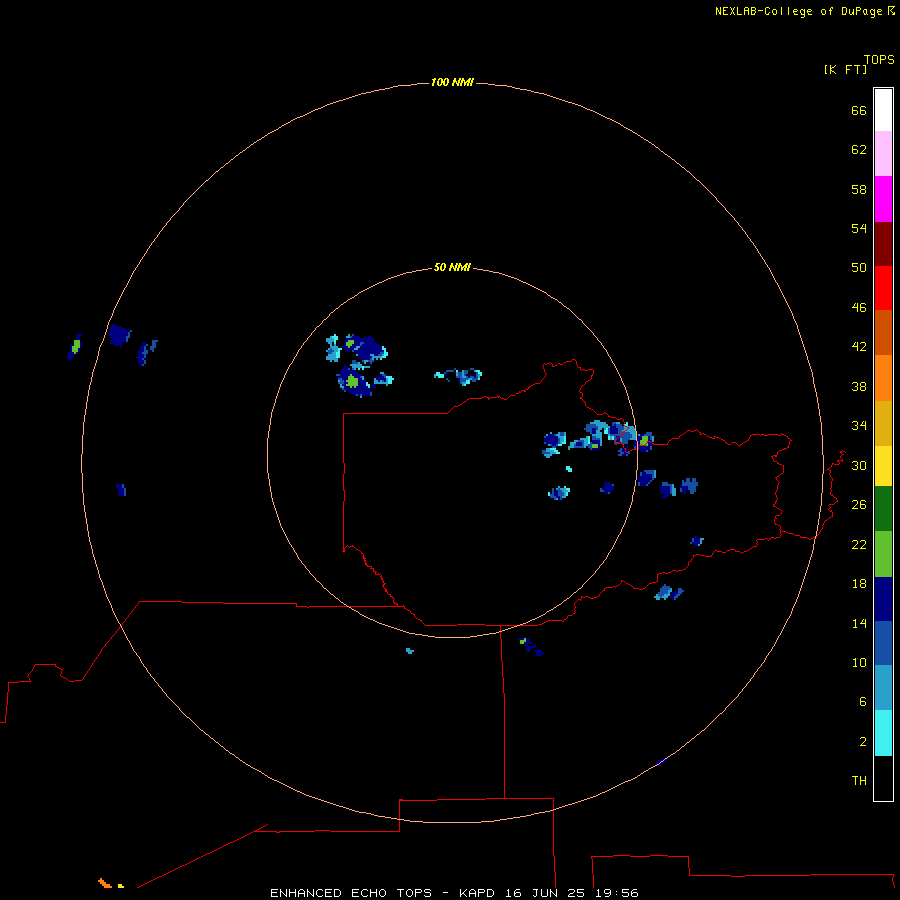This screenshot has height=900, width=900.
Task: Click the magenta 58 legend swatch
Action: click(883, 199)
